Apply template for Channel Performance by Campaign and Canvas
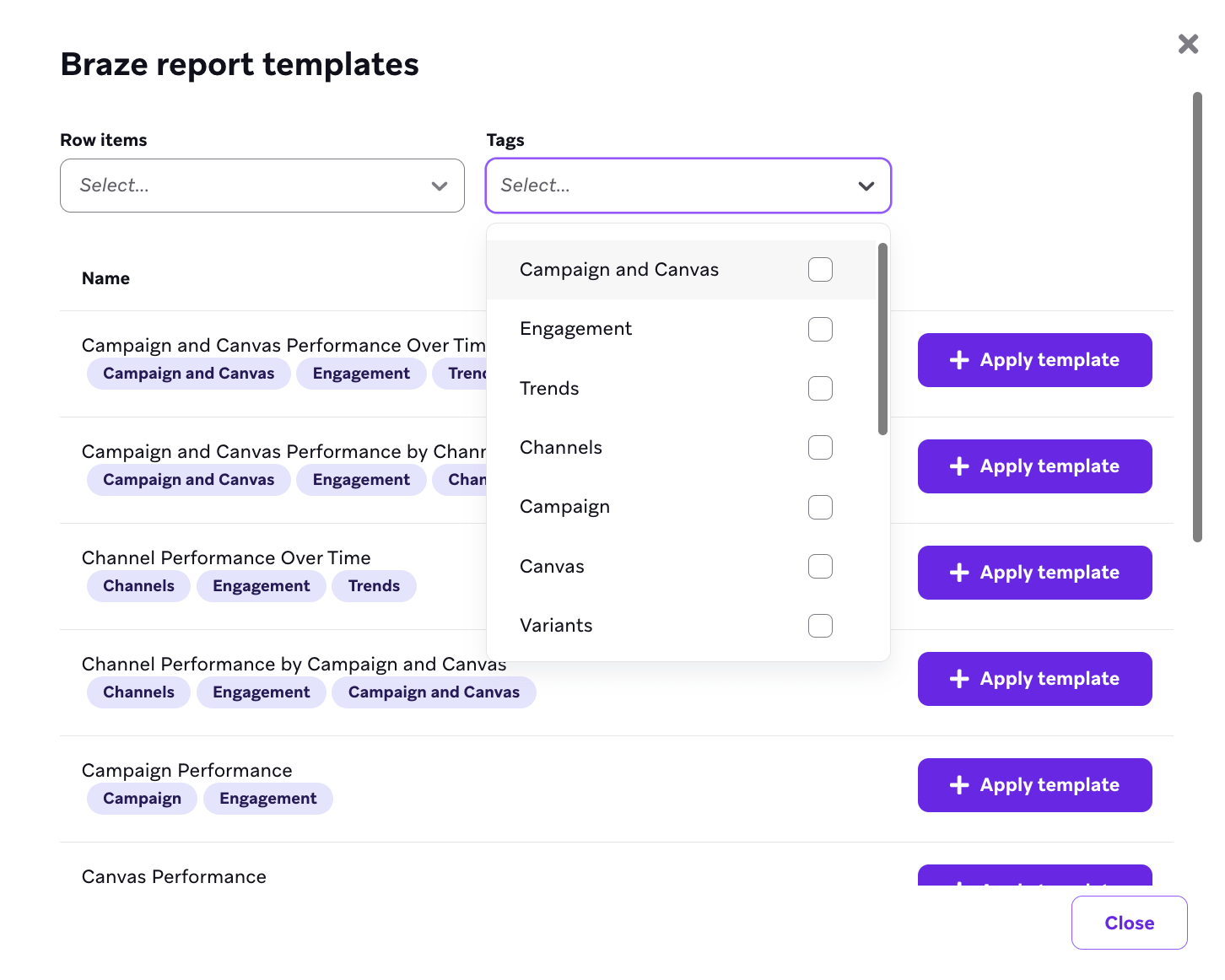Screen dimensions: 1225x980 [x=1035, y=679]
